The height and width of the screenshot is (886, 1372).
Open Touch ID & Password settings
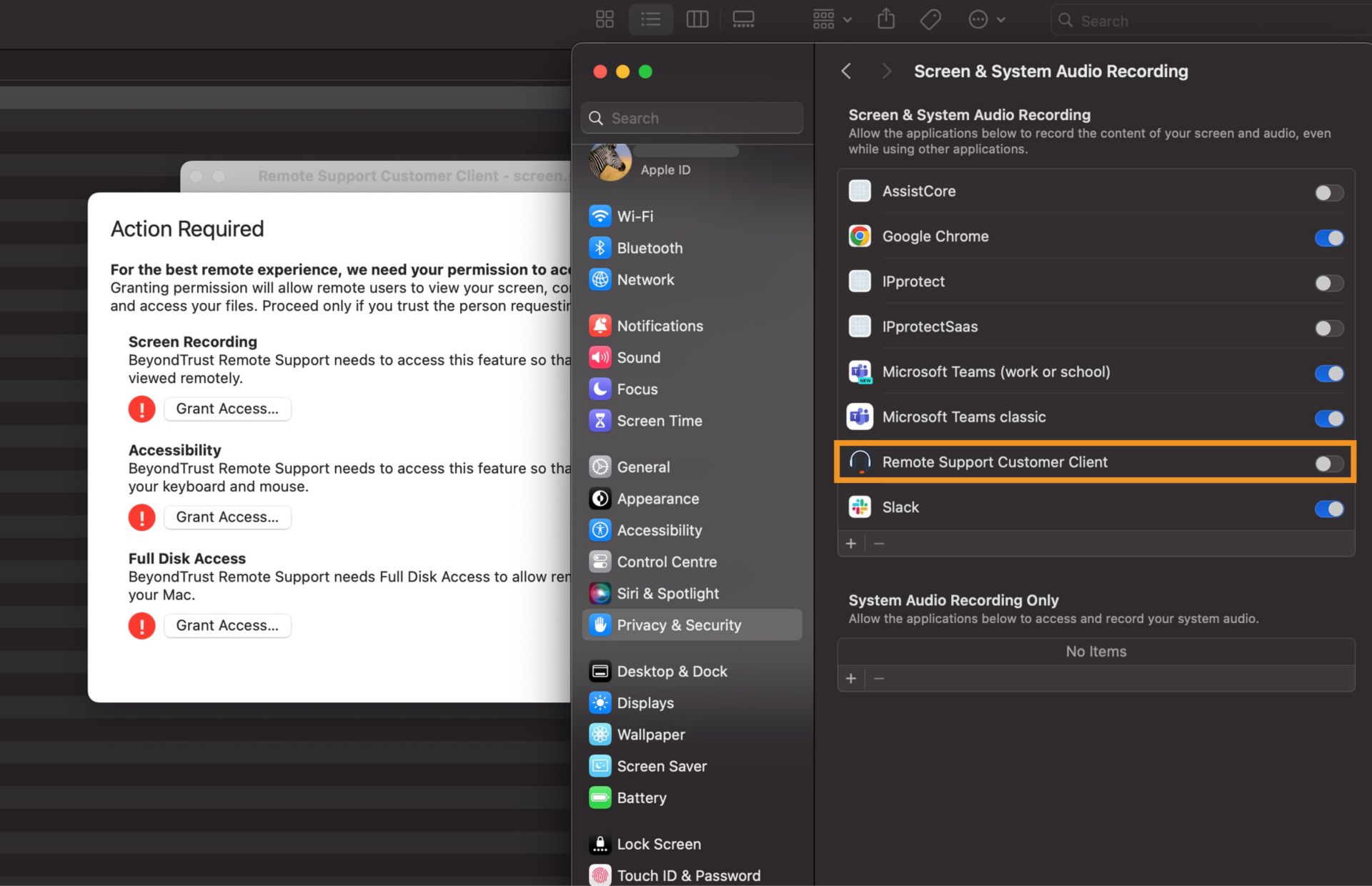click(x=692, y=875)
